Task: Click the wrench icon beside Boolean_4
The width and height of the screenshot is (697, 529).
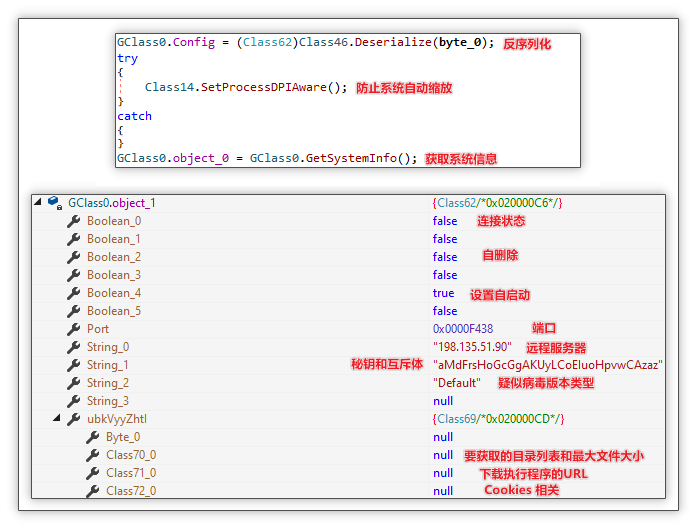Action: click(74, 293)
